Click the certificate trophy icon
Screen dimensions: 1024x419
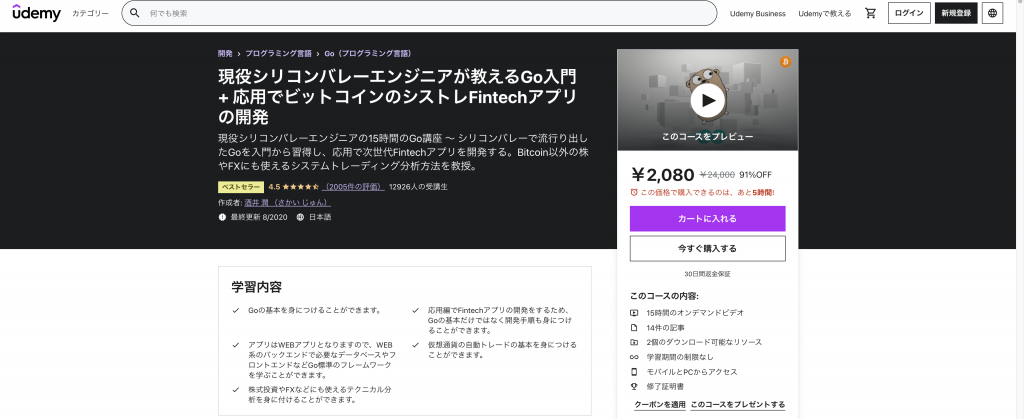click(x=633, y=386)
